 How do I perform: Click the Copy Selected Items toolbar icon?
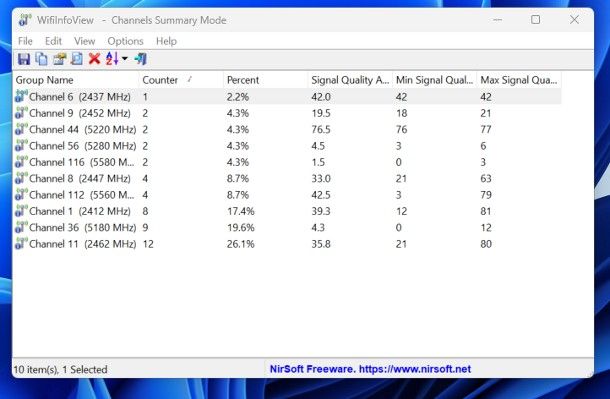coord(41,59)
